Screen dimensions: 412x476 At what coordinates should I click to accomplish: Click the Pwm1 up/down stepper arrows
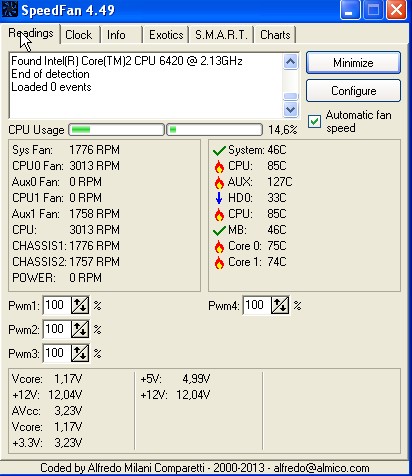pyautogui.click(x=80, y=305)
